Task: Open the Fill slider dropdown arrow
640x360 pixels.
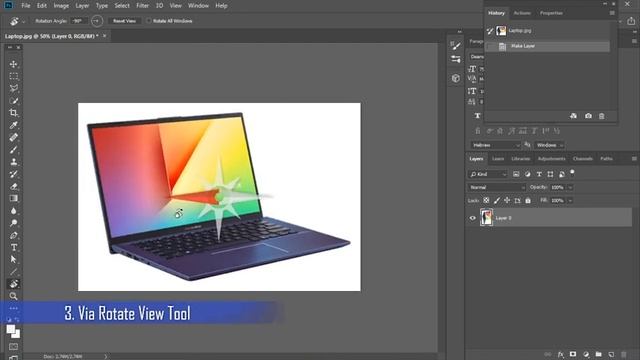Action: pyautogui.click(x=570, y=200)
